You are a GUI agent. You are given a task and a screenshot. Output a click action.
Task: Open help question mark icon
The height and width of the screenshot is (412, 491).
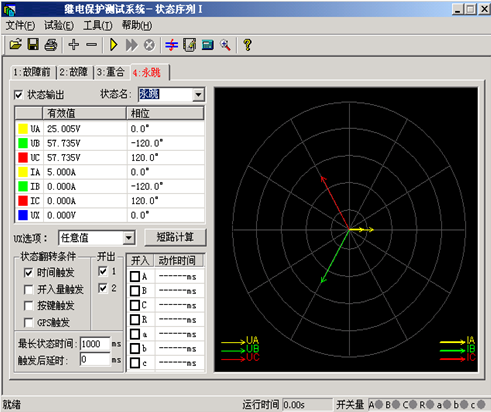[x=247, y=45]
